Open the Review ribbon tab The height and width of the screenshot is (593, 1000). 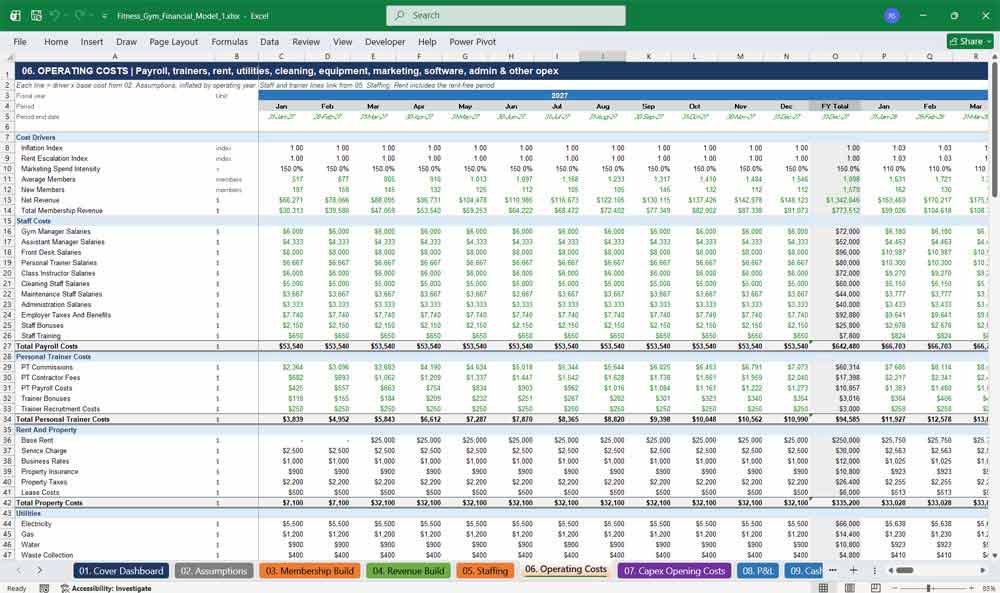tap(306, 41)
